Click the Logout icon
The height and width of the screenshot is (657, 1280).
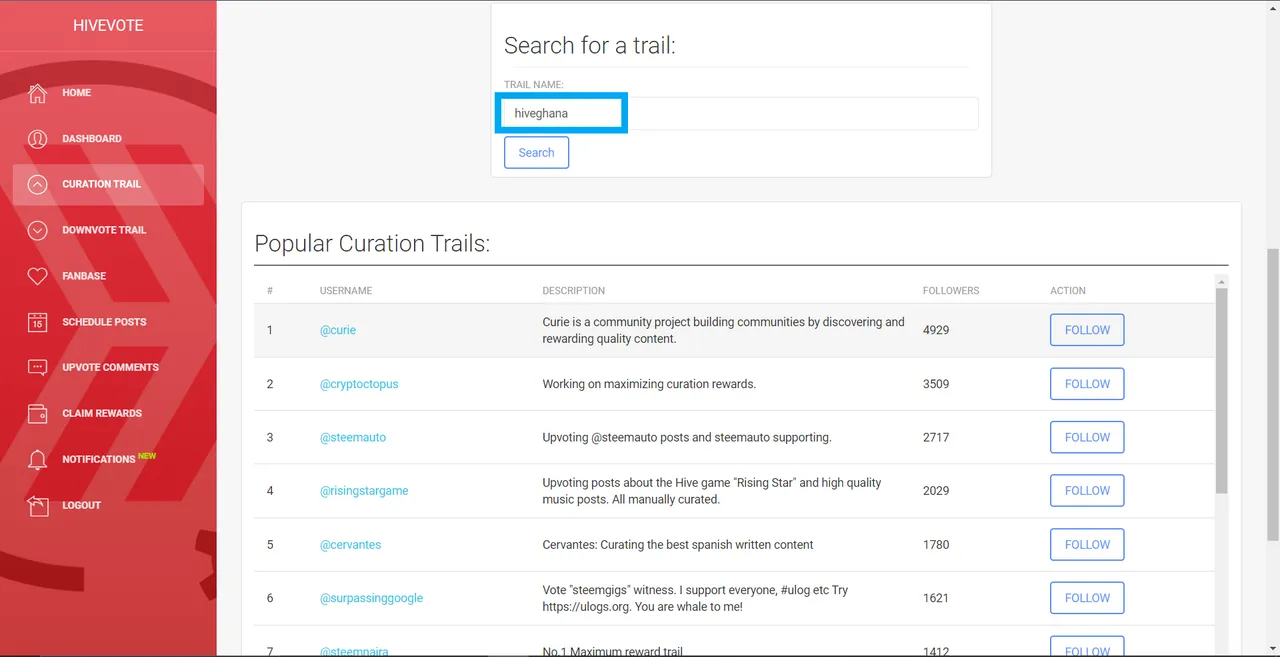[37, 505]
